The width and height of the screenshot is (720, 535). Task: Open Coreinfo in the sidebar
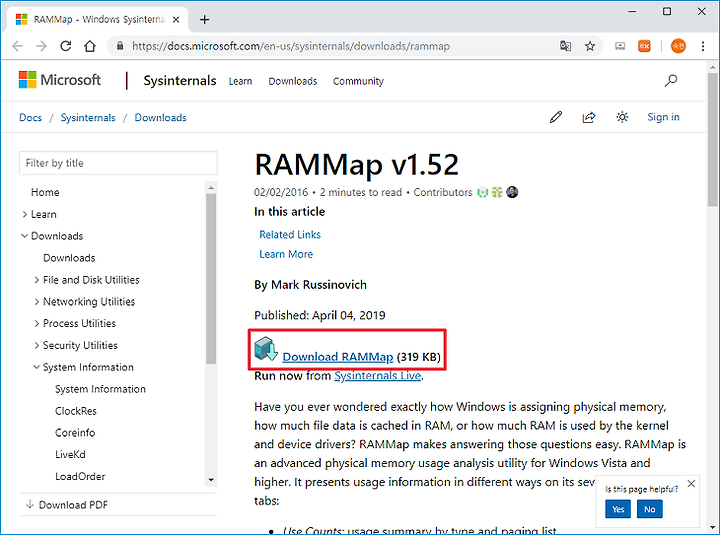tap(75, 433)
